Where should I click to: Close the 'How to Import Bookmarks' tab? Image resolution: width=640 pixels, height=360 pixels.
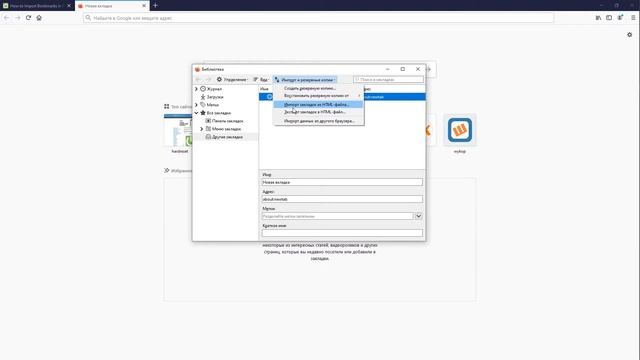(69, 6)
